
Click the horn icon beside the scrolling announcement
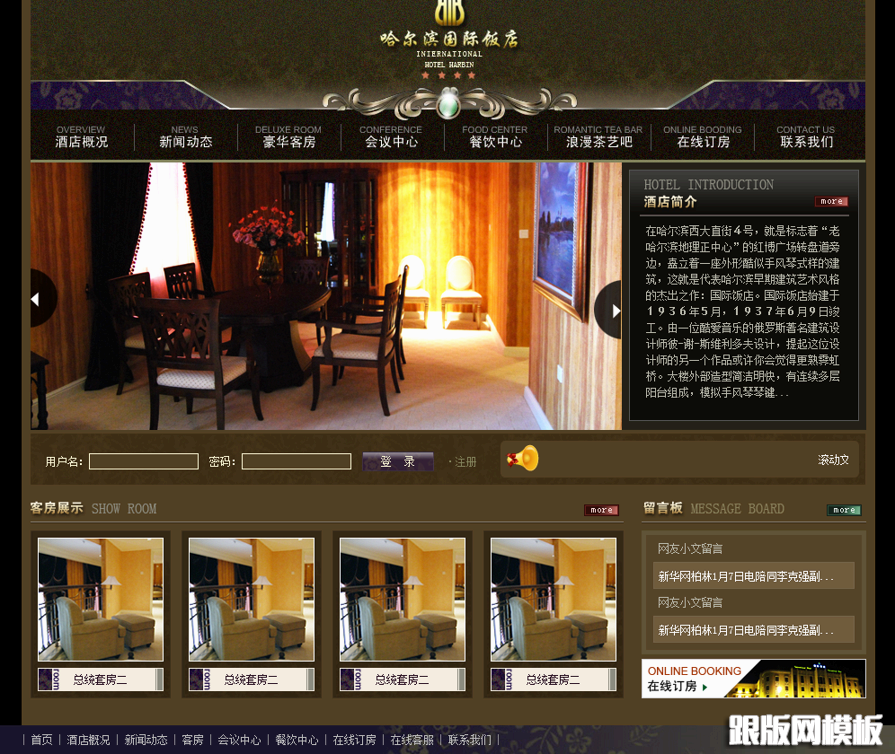[521, 459]
